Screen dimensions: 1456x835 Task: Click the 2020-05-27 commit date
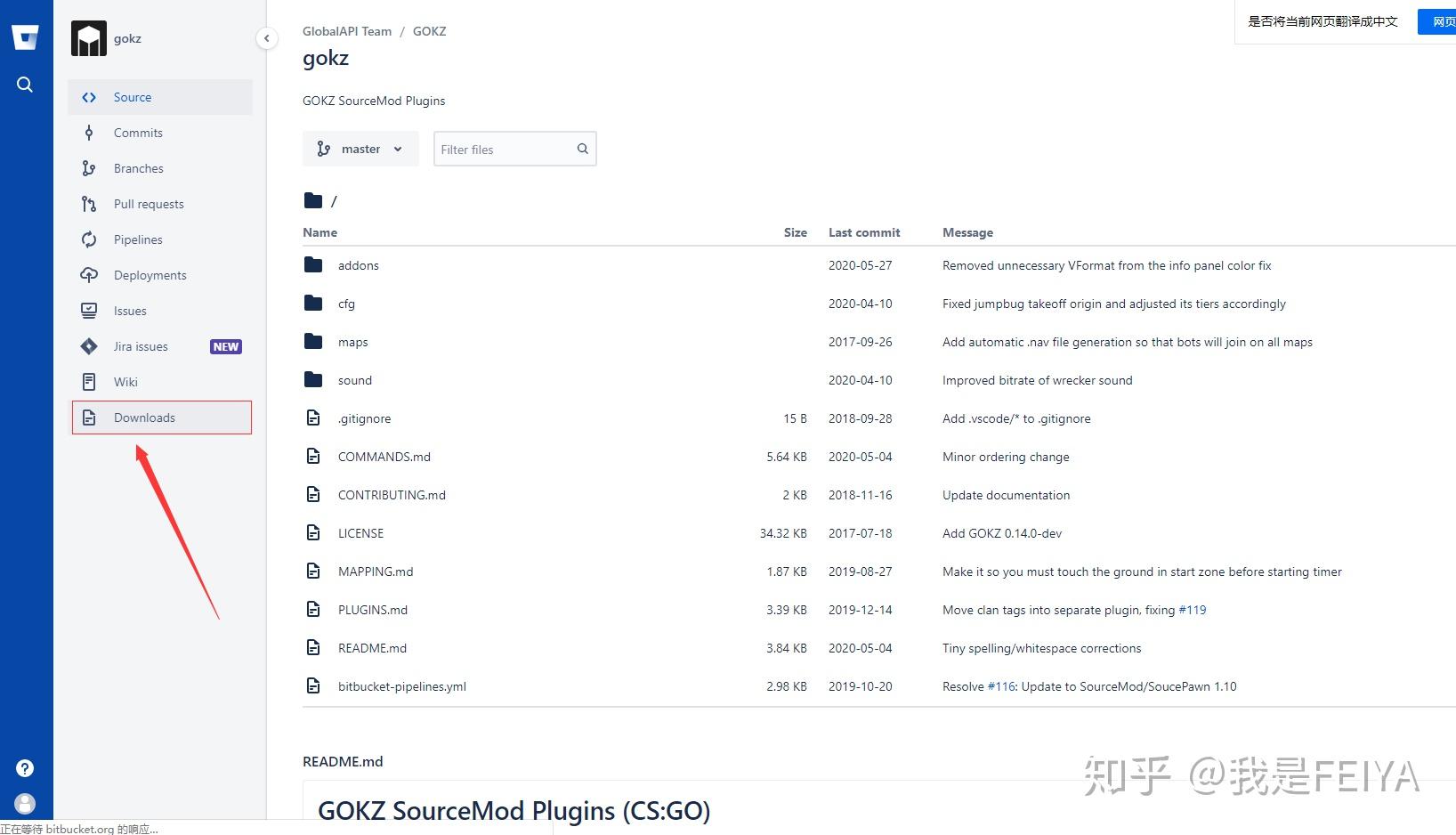pos(860,265)
